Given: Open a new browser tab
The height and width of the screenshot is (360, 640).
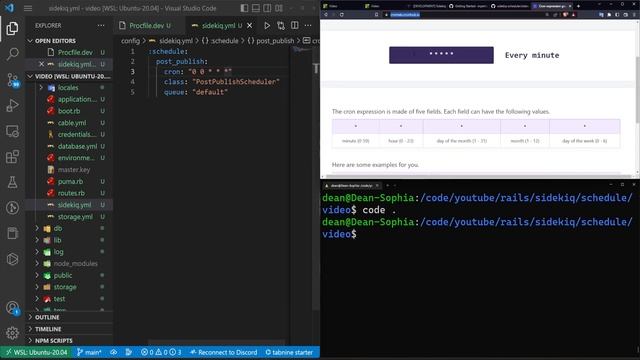Looking at the screenshot, I should tap(578, 6).
